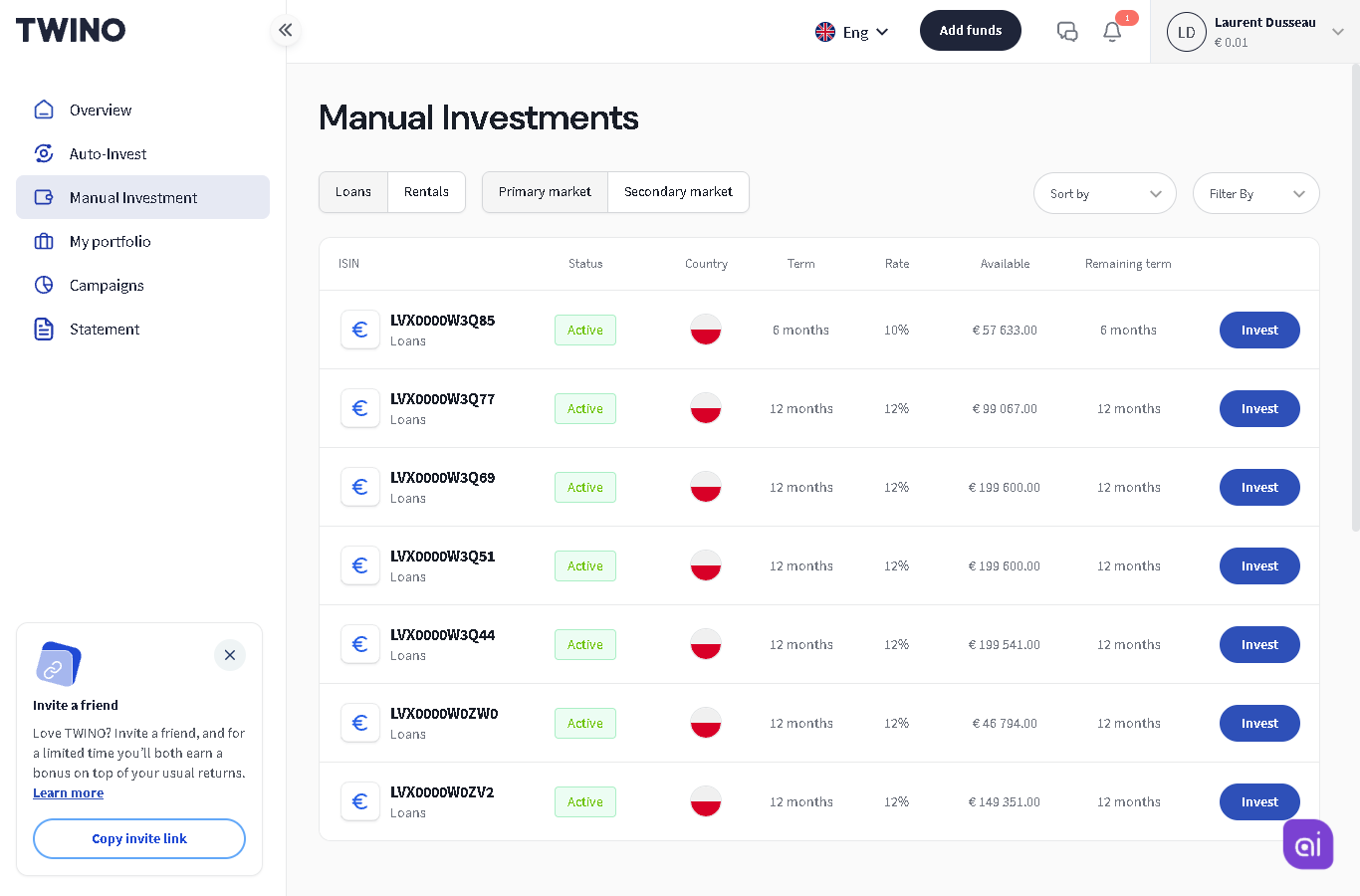Expand the Laurent Dusseau account menu

coord(1255,32)
